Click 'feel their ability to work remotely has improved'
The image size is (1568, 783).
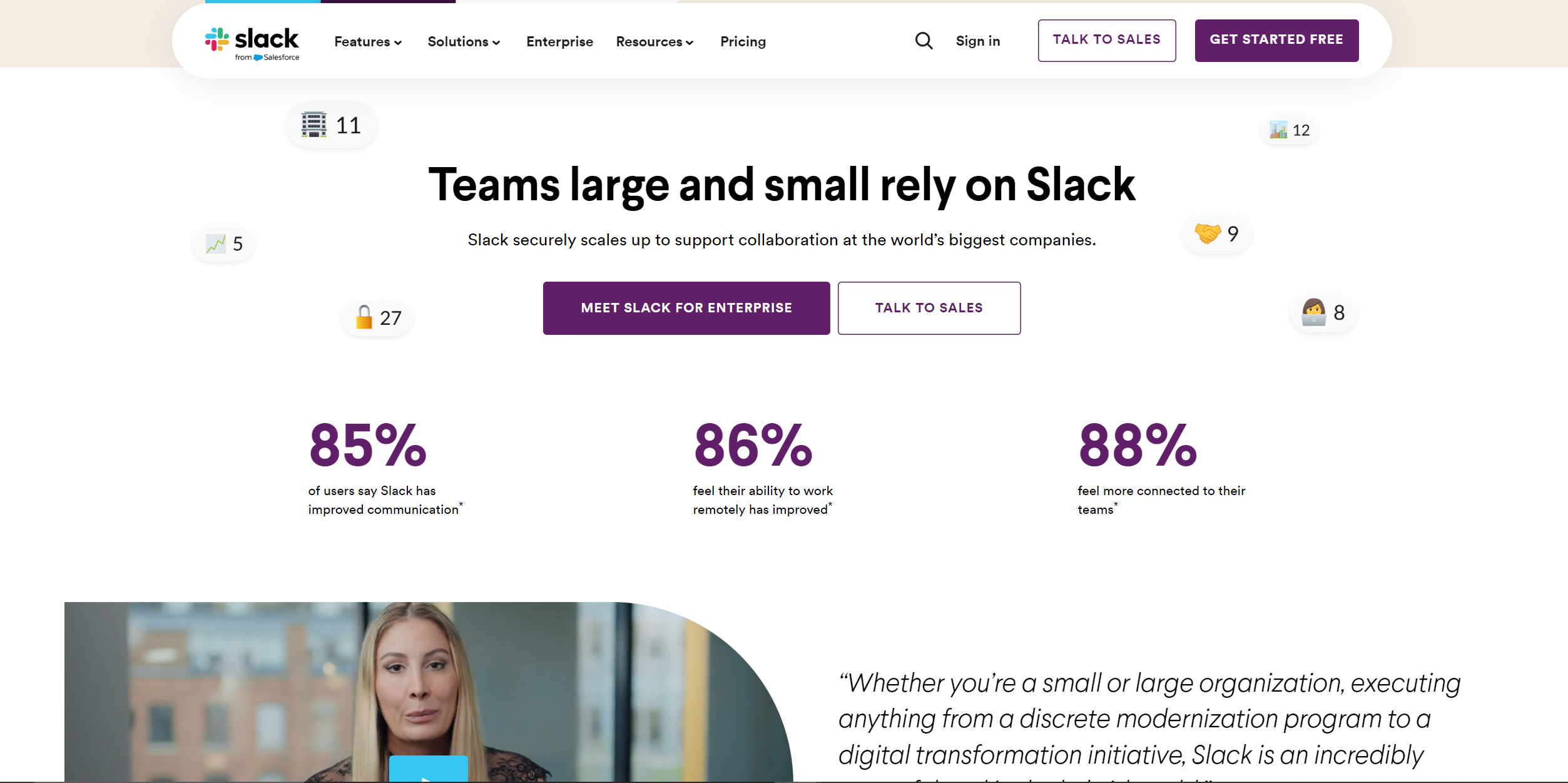tap(763, 500)
